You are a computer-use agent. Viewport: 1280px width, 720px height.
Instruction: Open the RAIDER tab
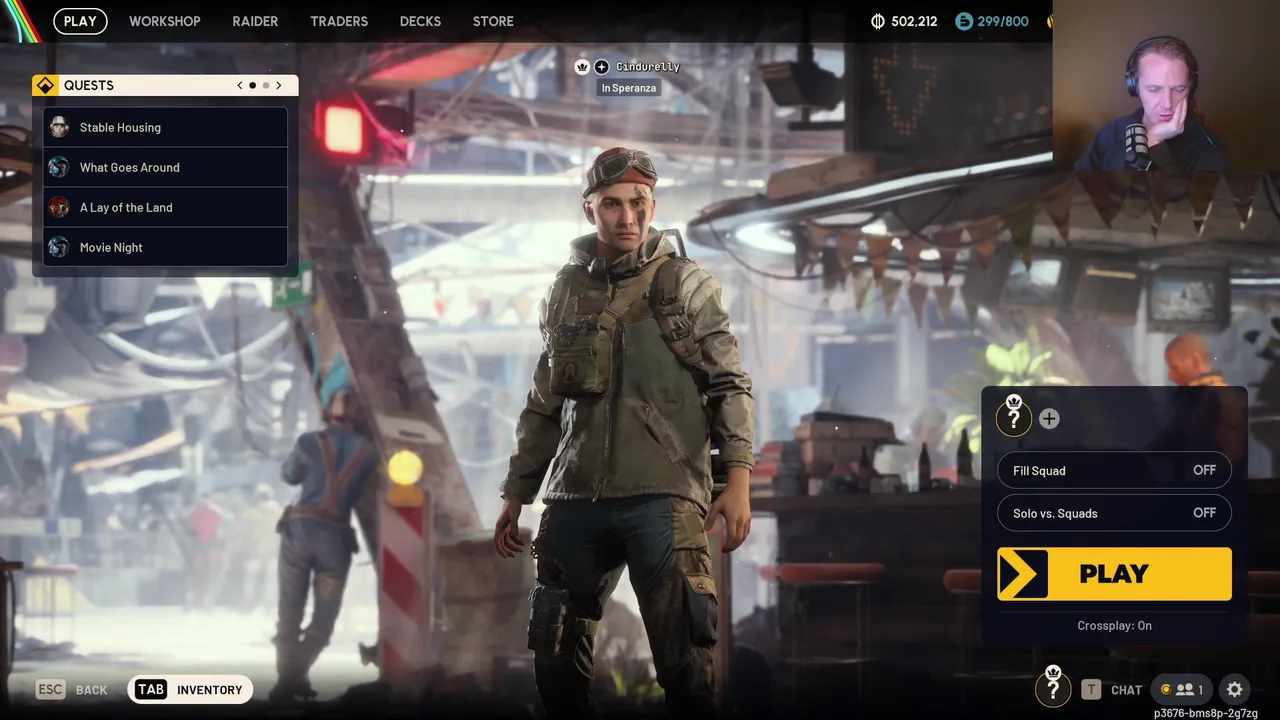[x=255, y=21]
